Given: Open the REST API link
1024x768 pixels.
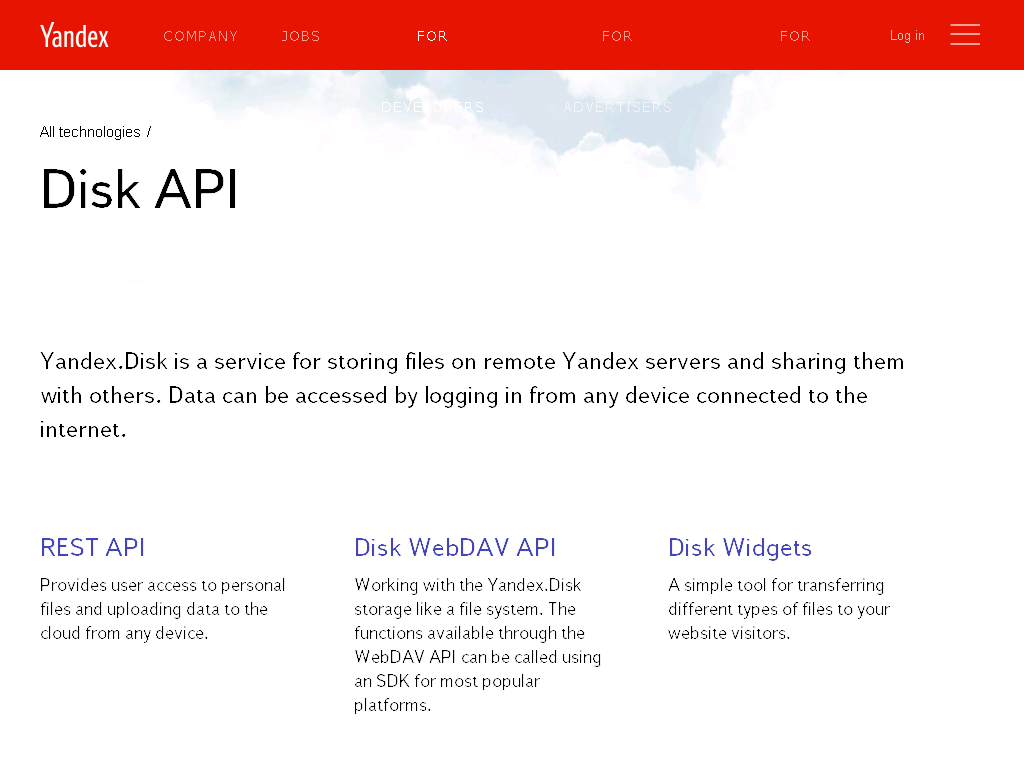Looking at the screenshot, I should (x=92, y=547).
